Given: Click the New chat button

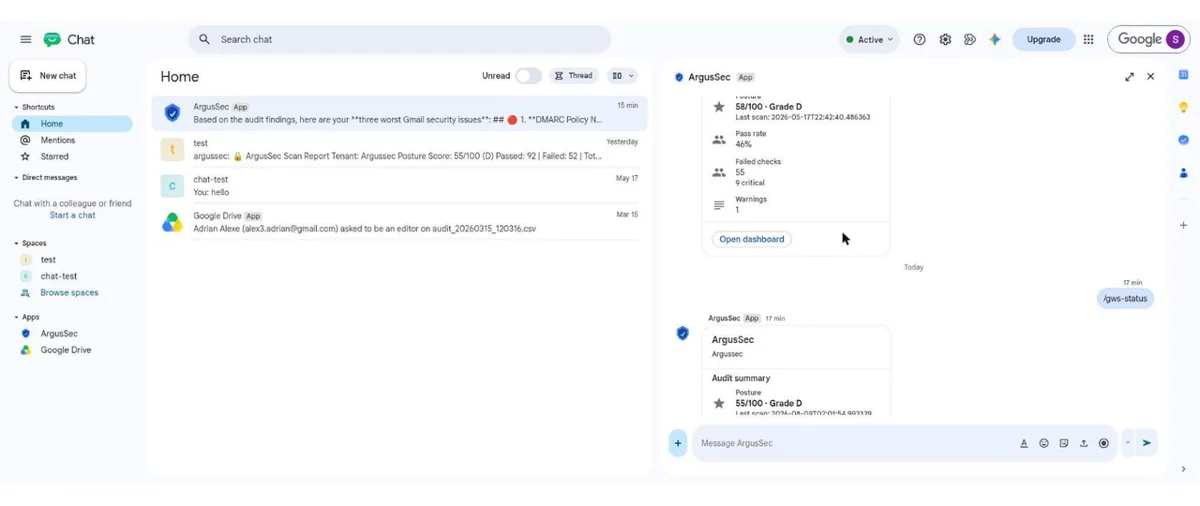Looking at the screenshot, I should tap(48, 76).
